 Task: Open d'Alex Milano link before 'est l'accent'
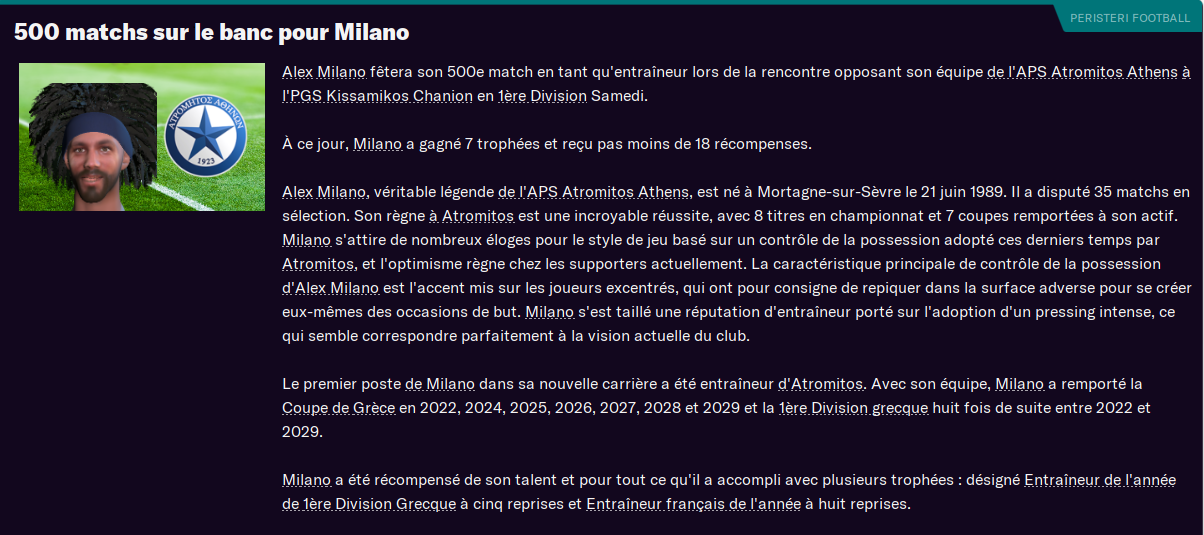coord(330,288)
